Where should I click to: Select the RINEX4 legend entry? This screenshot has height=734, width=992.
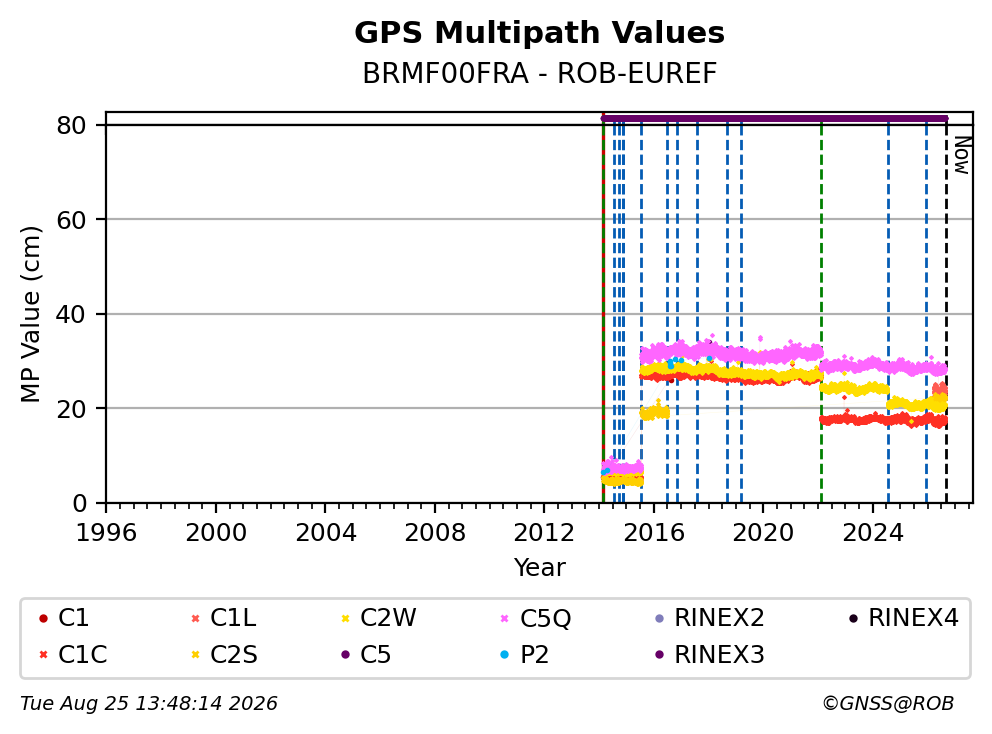click(x=903, y=618)
